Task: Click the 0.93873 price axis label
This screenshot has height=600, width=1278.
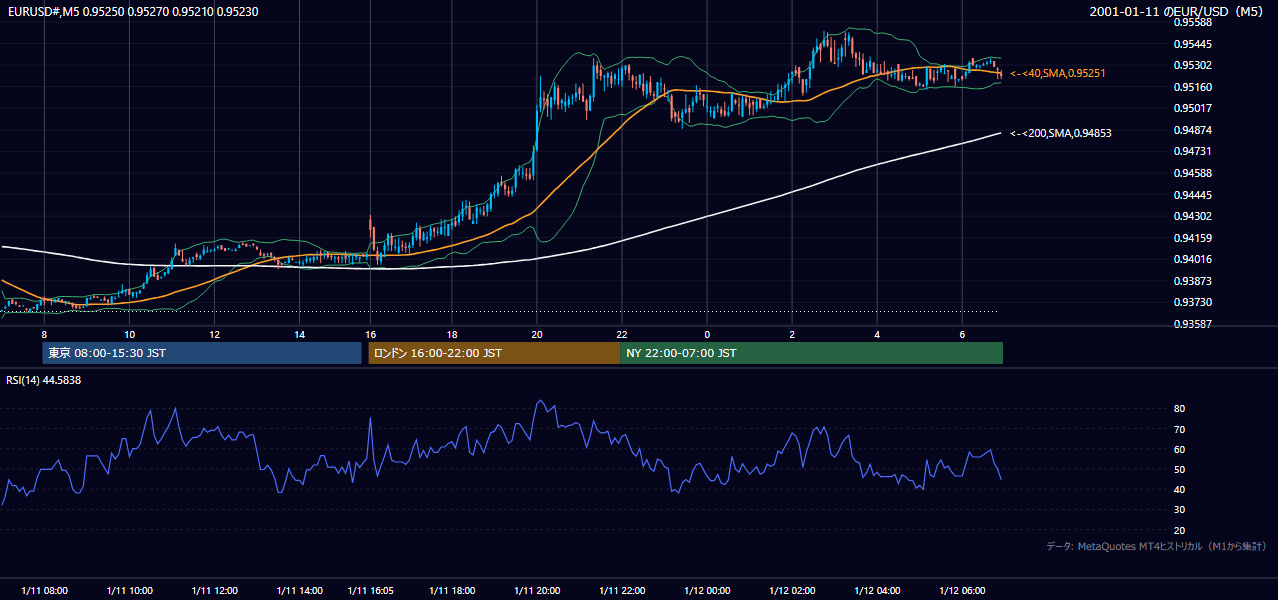Action: [x=1193, y=281]
